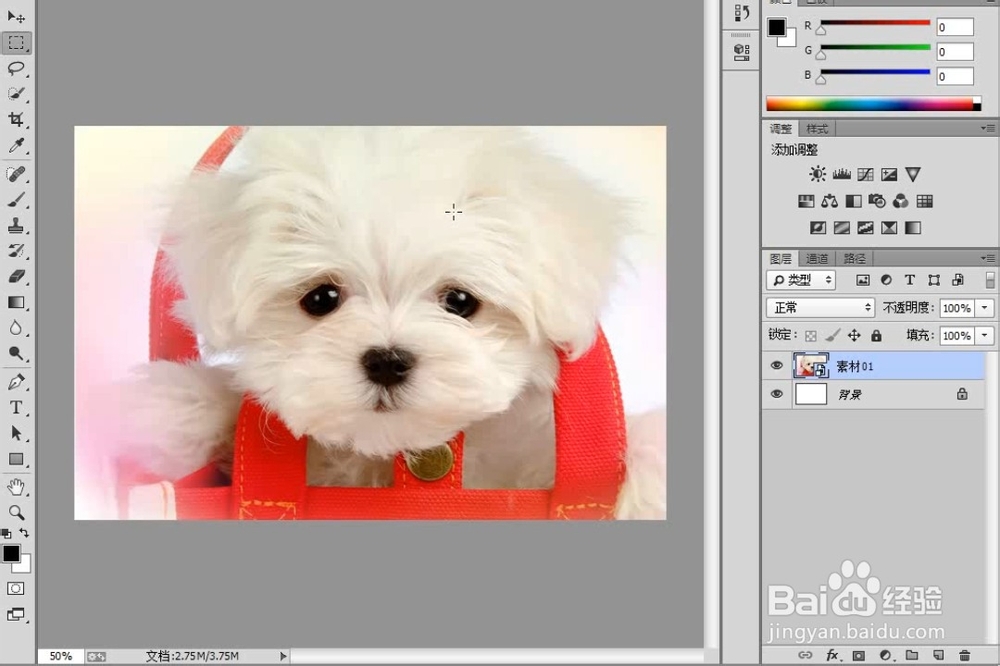Select the Quick Selection tool
This screenshot has width=1000, height=666.
tap(16, 94)
